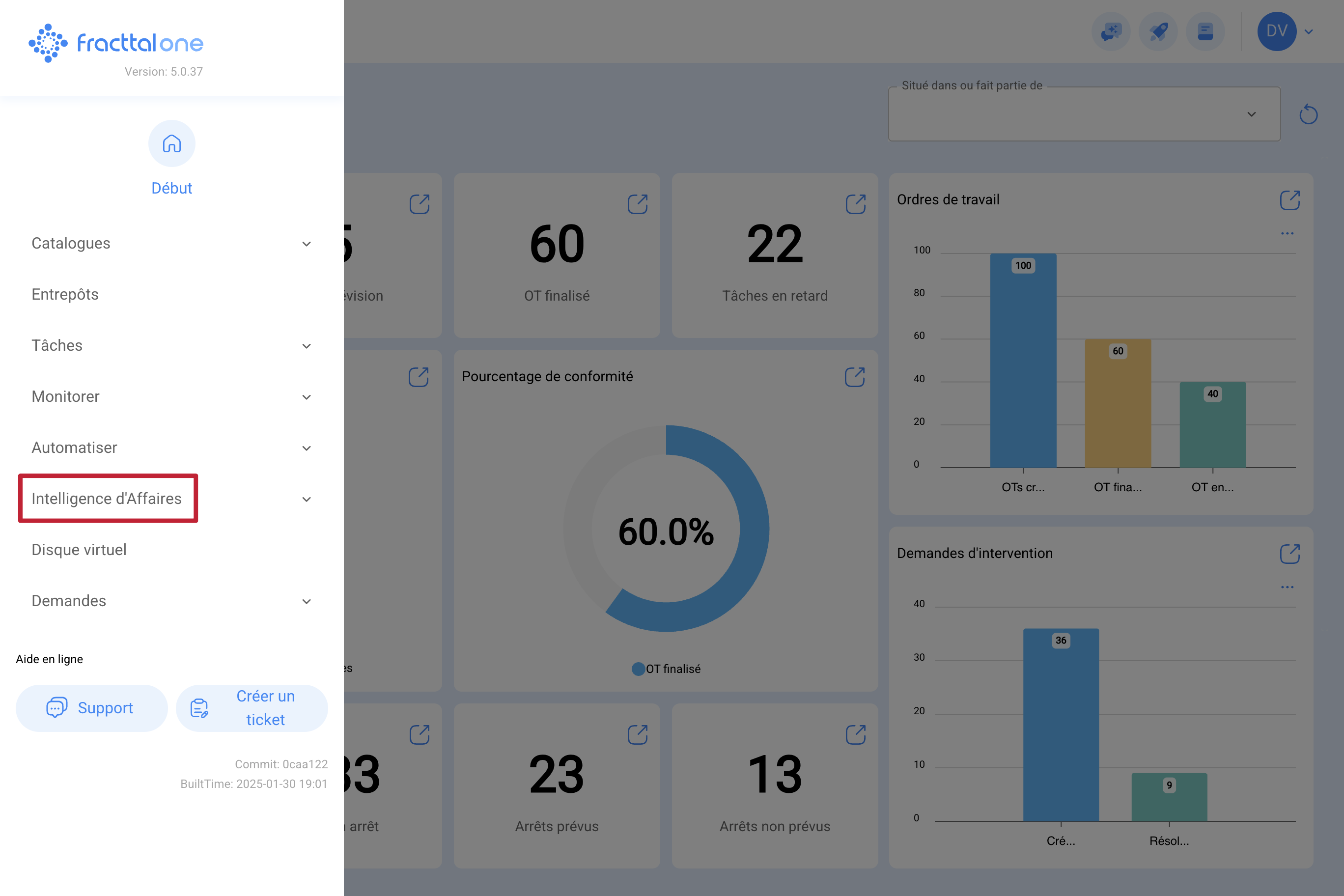This screenshot has width=1344, height=896.
Task: Click the blue Créées bar labeled 36
Action: click(1061, 725)
